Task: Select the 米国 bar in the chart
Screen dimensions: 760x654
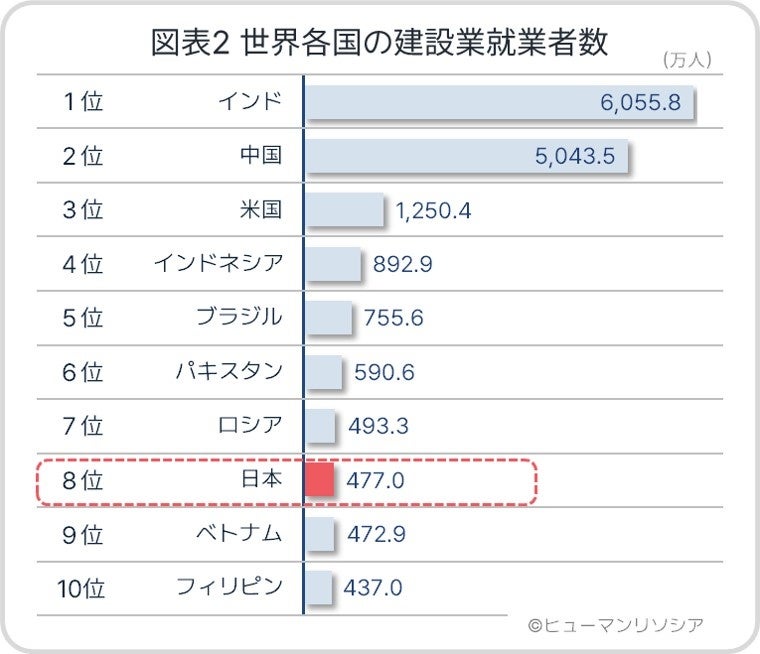Action: pyautogui.click(x=344, y=210)
